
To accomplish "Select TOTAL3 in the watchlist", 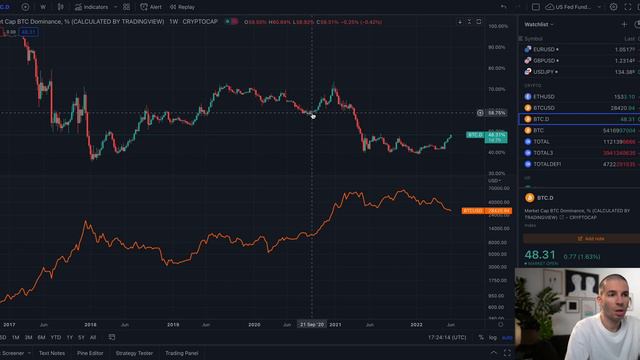I will point(580,153).
